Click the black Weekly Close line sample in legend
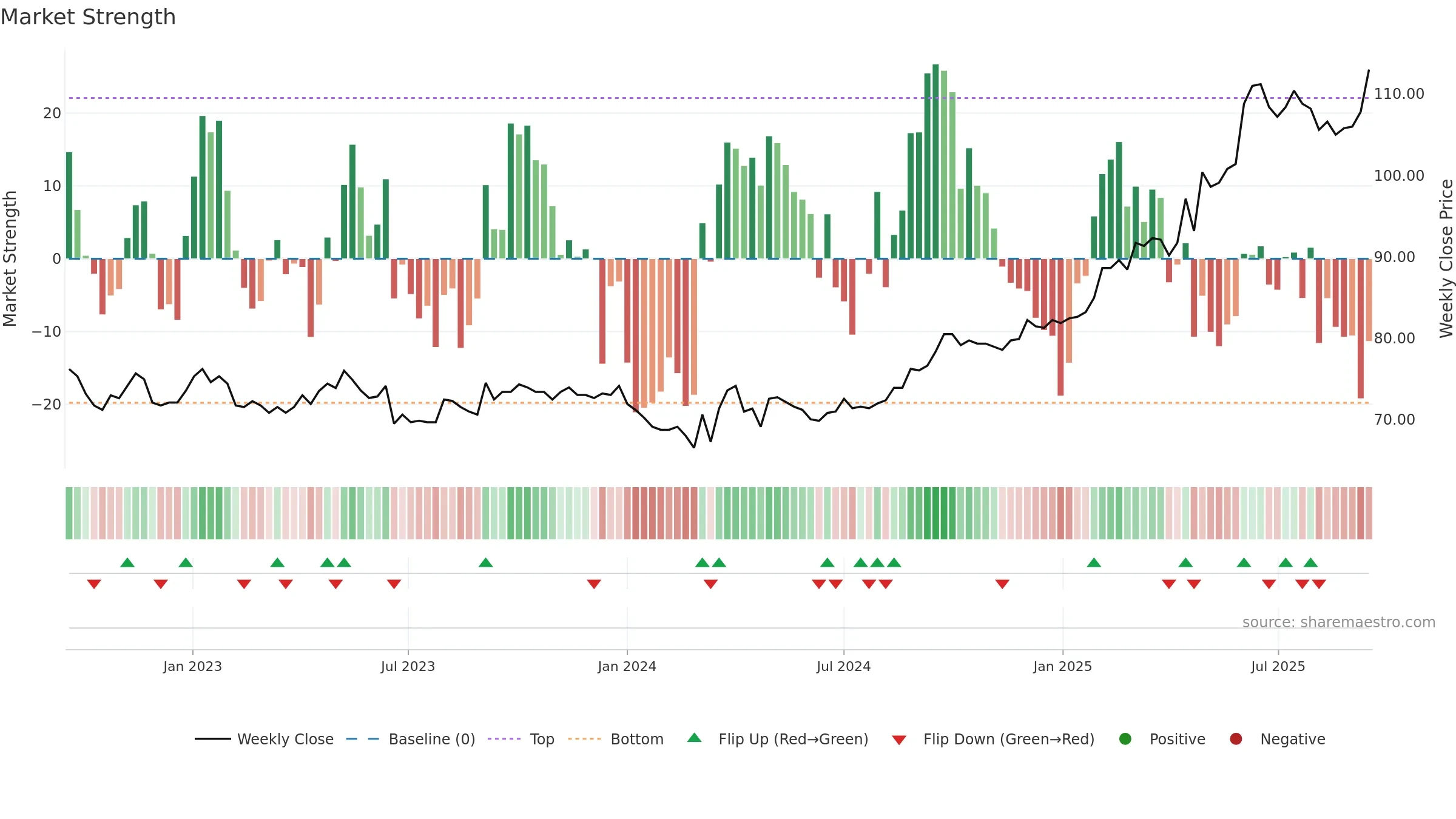 point(212,739)
